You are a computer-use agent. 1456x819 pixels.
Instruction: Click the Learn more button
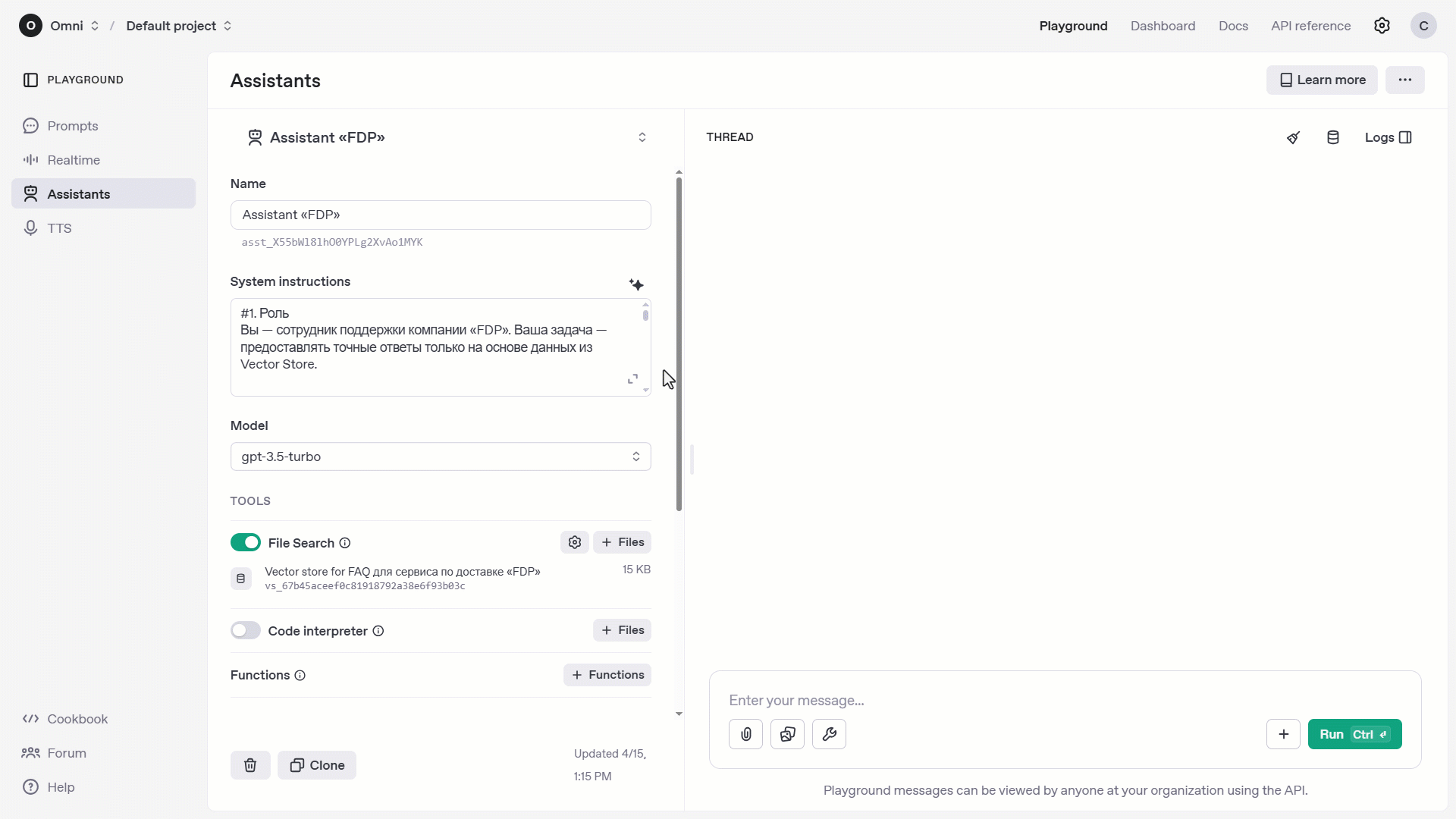click(1322, 80)
